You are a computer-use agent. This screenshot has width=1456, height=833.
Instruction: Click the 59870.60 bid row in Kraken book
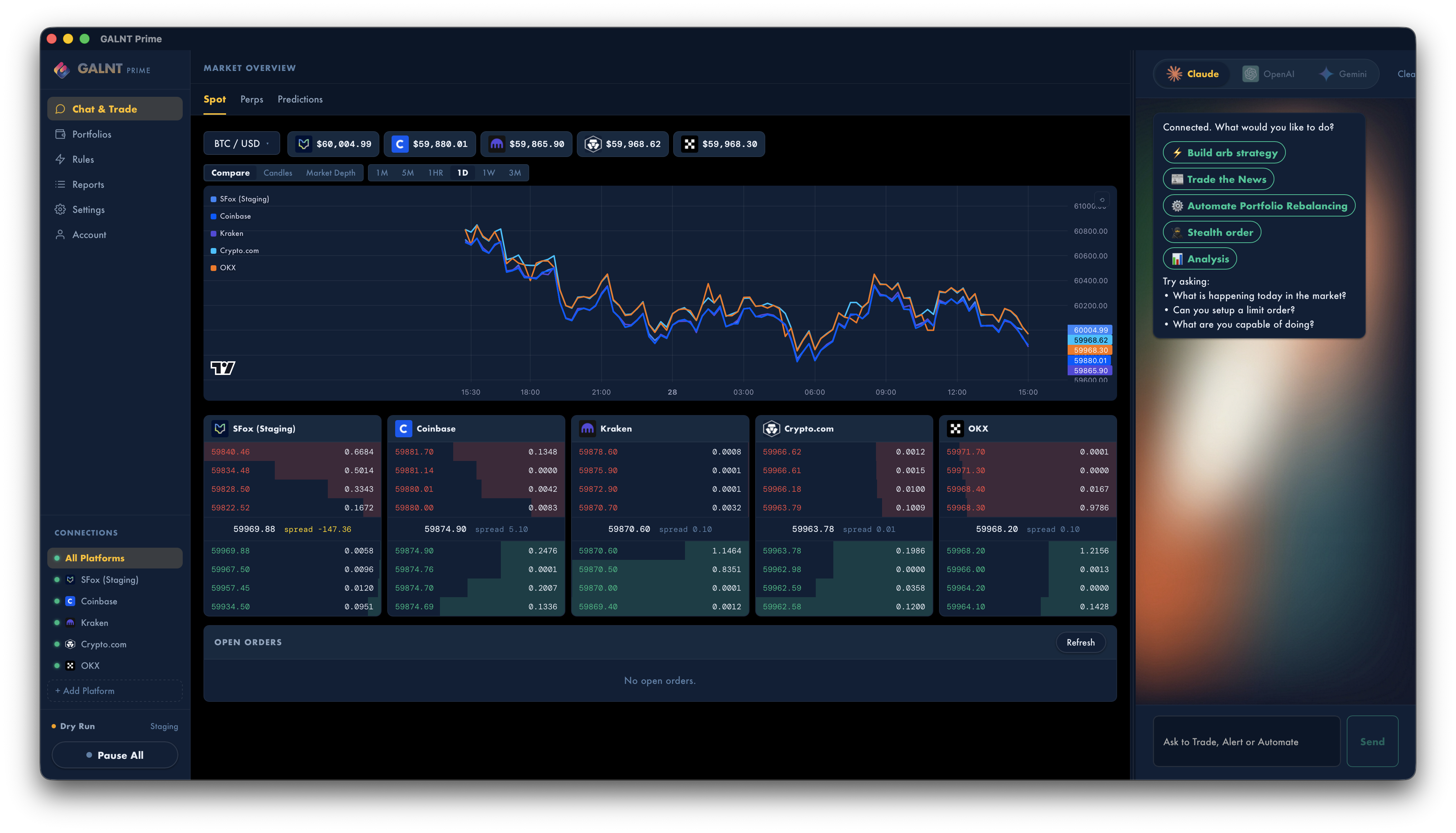pyautogui.click(x=660, y=551)
